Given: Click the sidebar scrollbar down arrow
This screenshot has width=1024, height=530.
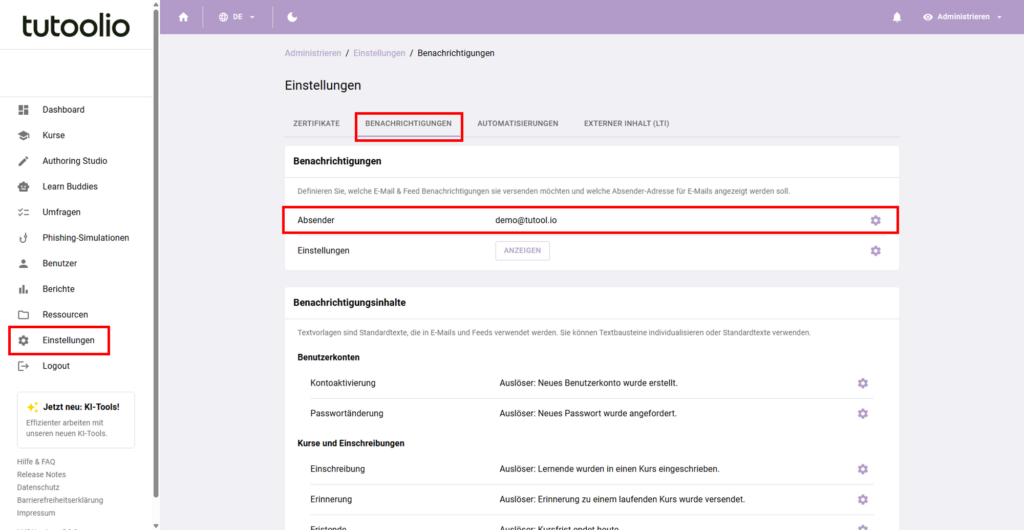Looking at the screenshot, I should click(155, 525).
